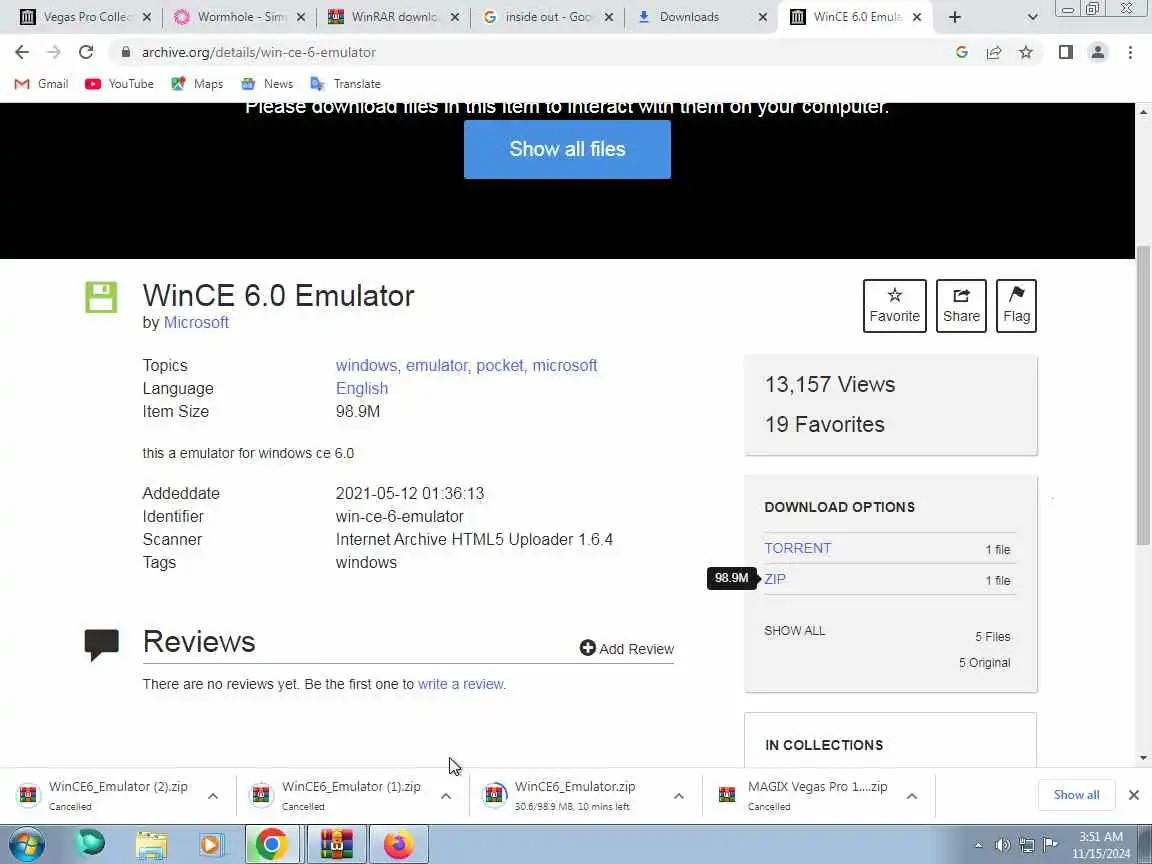Expand WinCE6_Emulator (1).zip download options
The height and width of the screenshot is (864, 1152).
point(446,796)
